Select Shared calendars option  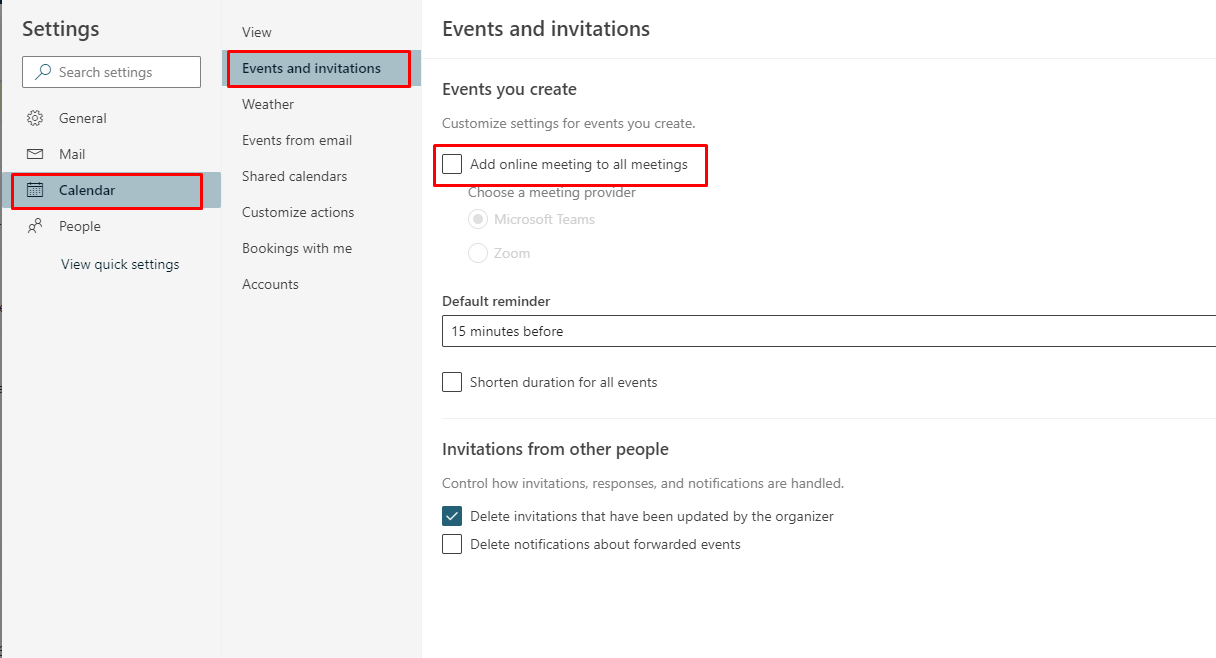[295, 176]
